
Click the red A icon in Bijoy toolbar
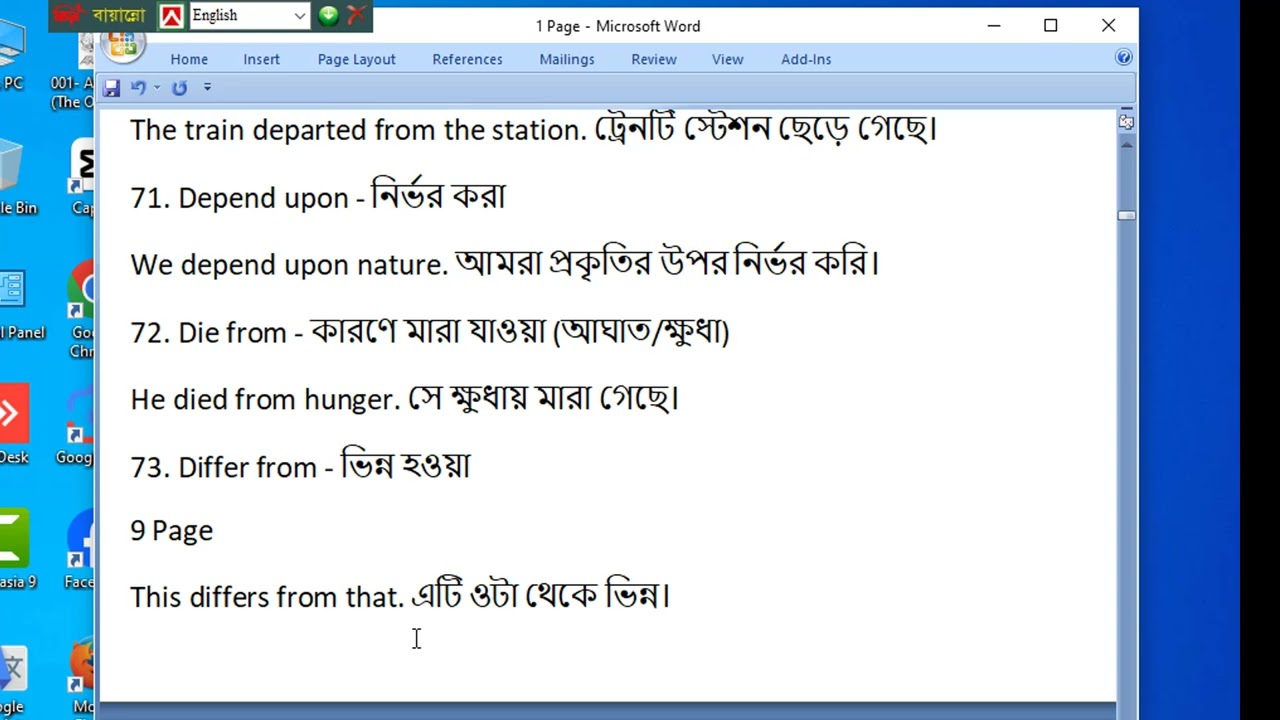pos(172,16)
